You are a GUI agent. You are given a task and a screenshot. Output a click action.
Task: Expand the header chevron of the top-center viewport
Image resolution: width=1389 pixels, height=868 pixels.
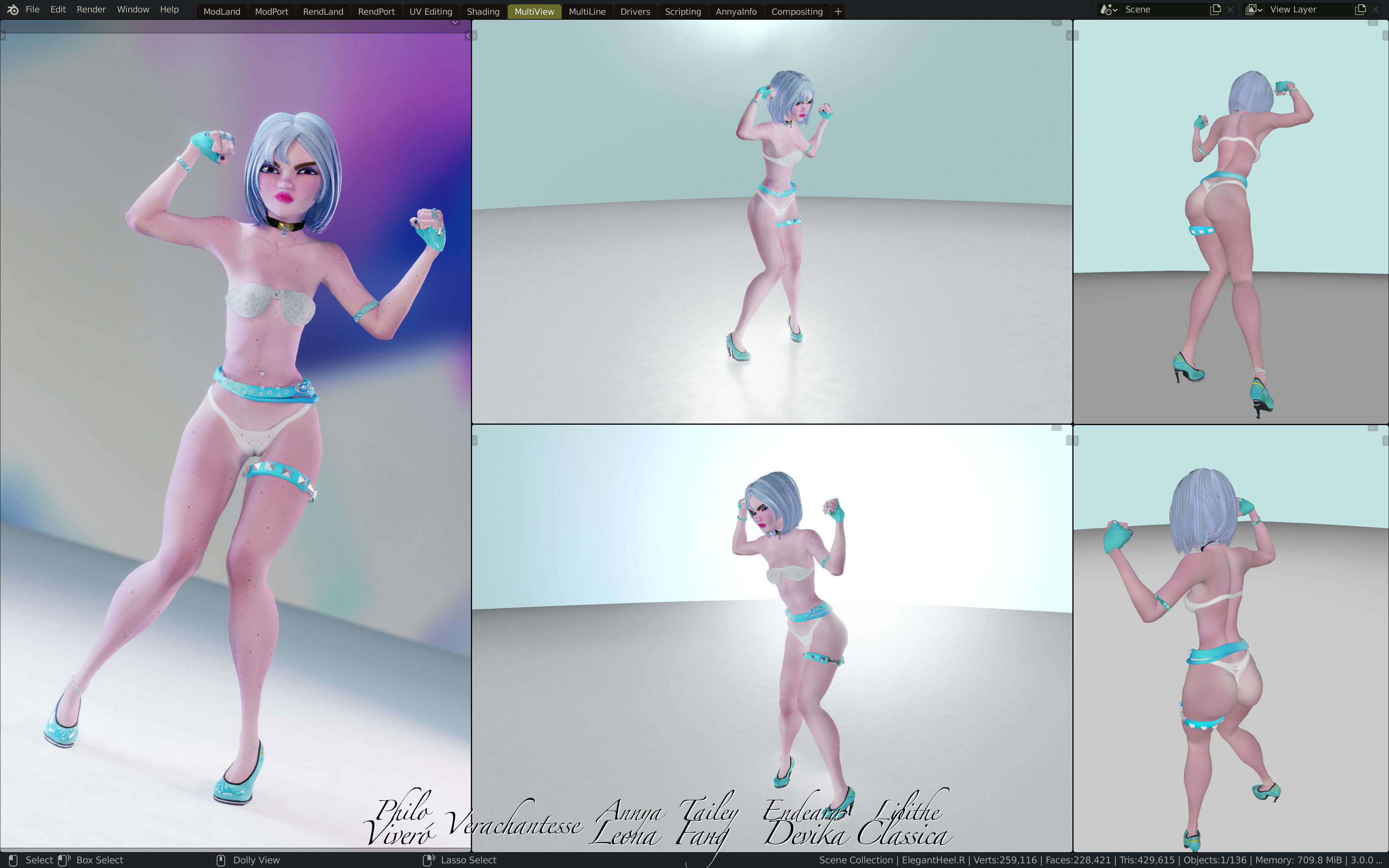1056,22
